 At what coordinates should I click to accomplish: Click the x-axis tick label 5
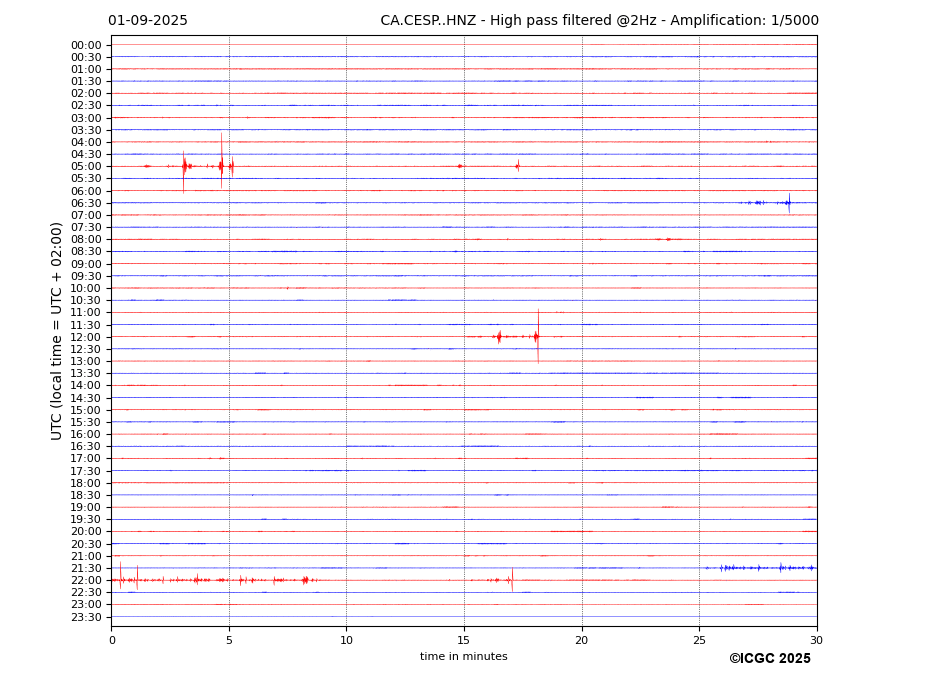pos(229,640)
